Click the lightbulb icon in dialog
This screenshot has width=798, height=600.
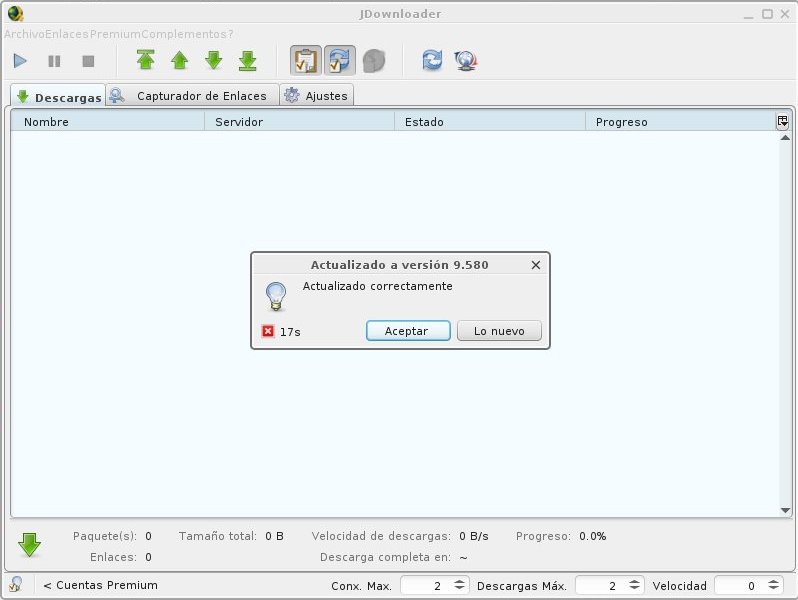276,296
